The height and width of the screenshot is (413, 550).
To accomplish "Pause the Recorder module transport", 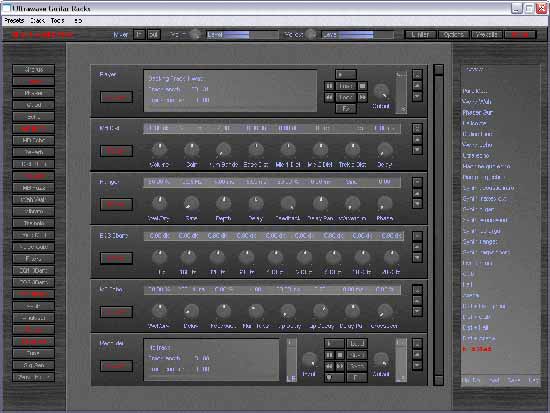I will click(329, 355).
